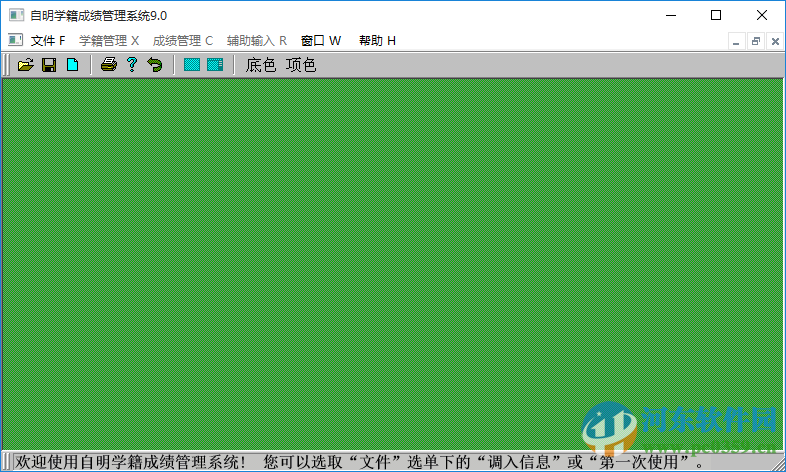This screenshot has width=786, height=472.
Task: Click the green undo arrow icon
Action: [x=155, y=65]
